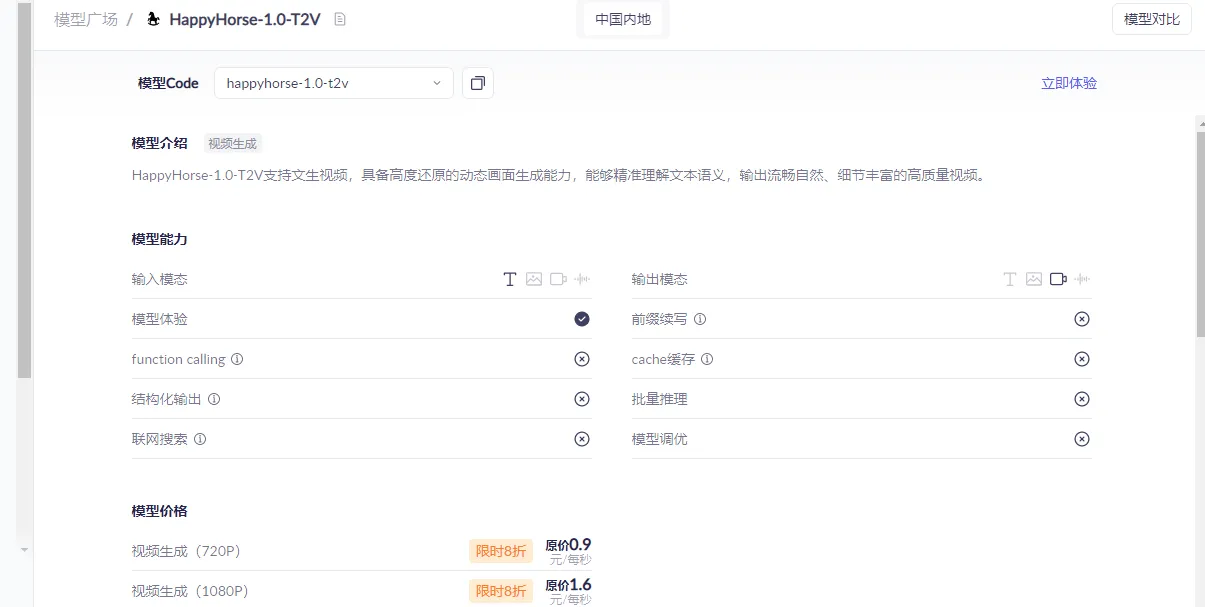Click the video icon in 输出模态 row
This screenshot has height=607, width=1205.
(1059, 279)
